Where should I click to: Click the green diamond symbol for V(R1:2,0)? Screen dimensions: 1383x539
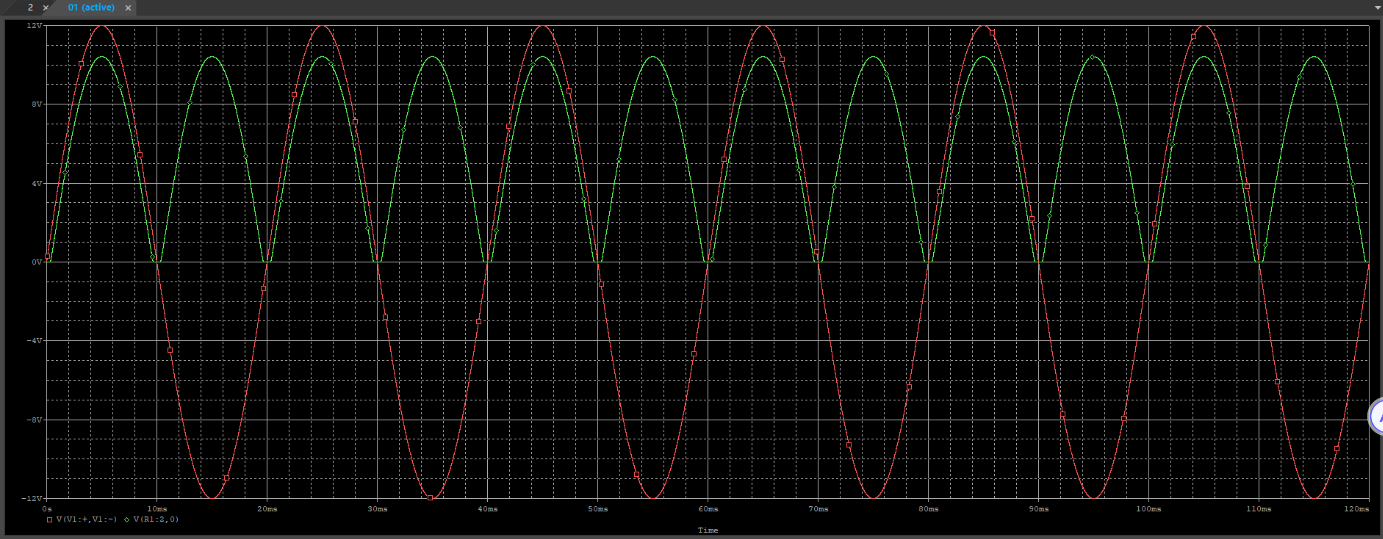[x=127, y=520]
